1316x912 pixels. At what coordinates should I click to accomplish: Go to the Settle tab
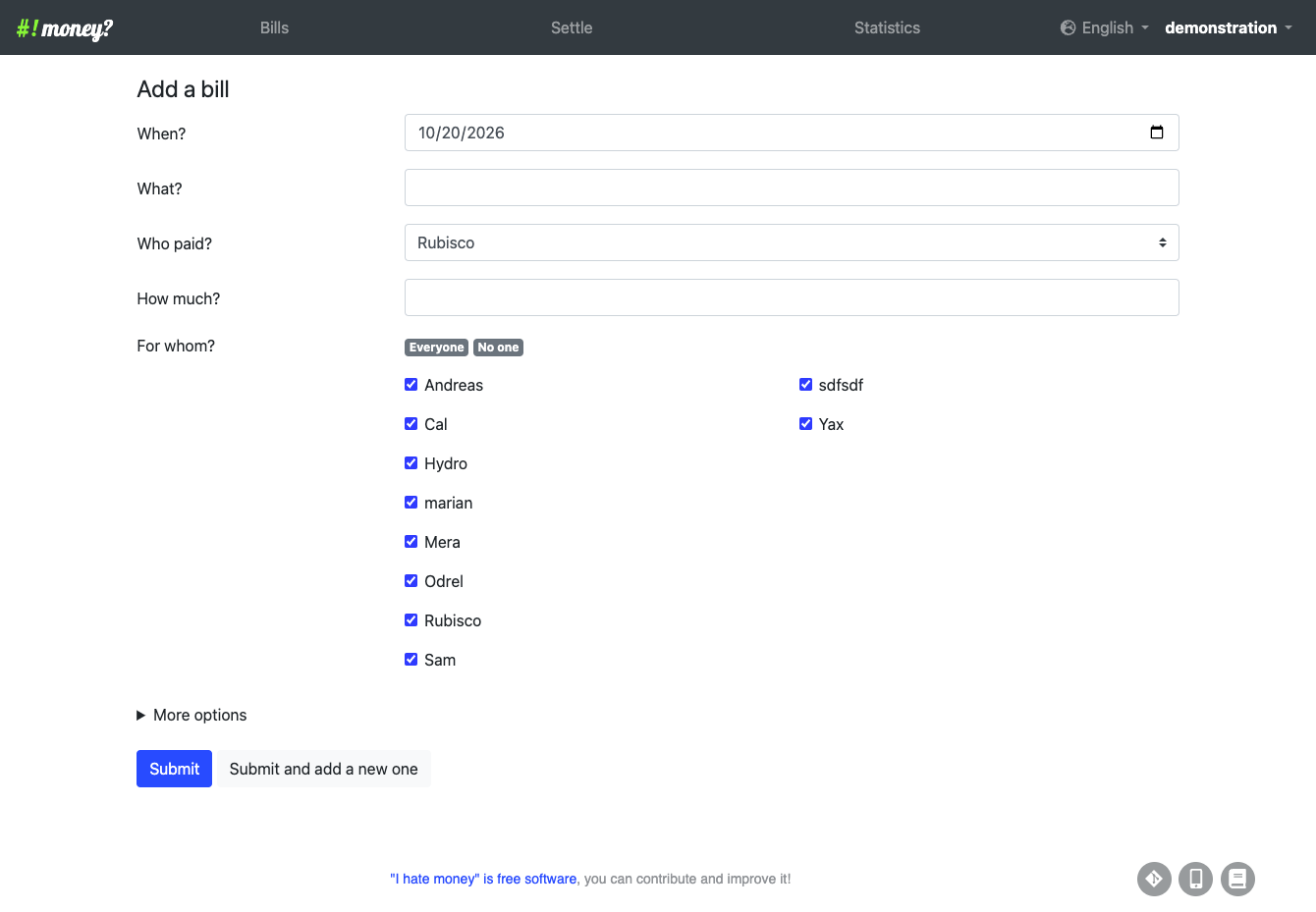[x=572, y=27]
